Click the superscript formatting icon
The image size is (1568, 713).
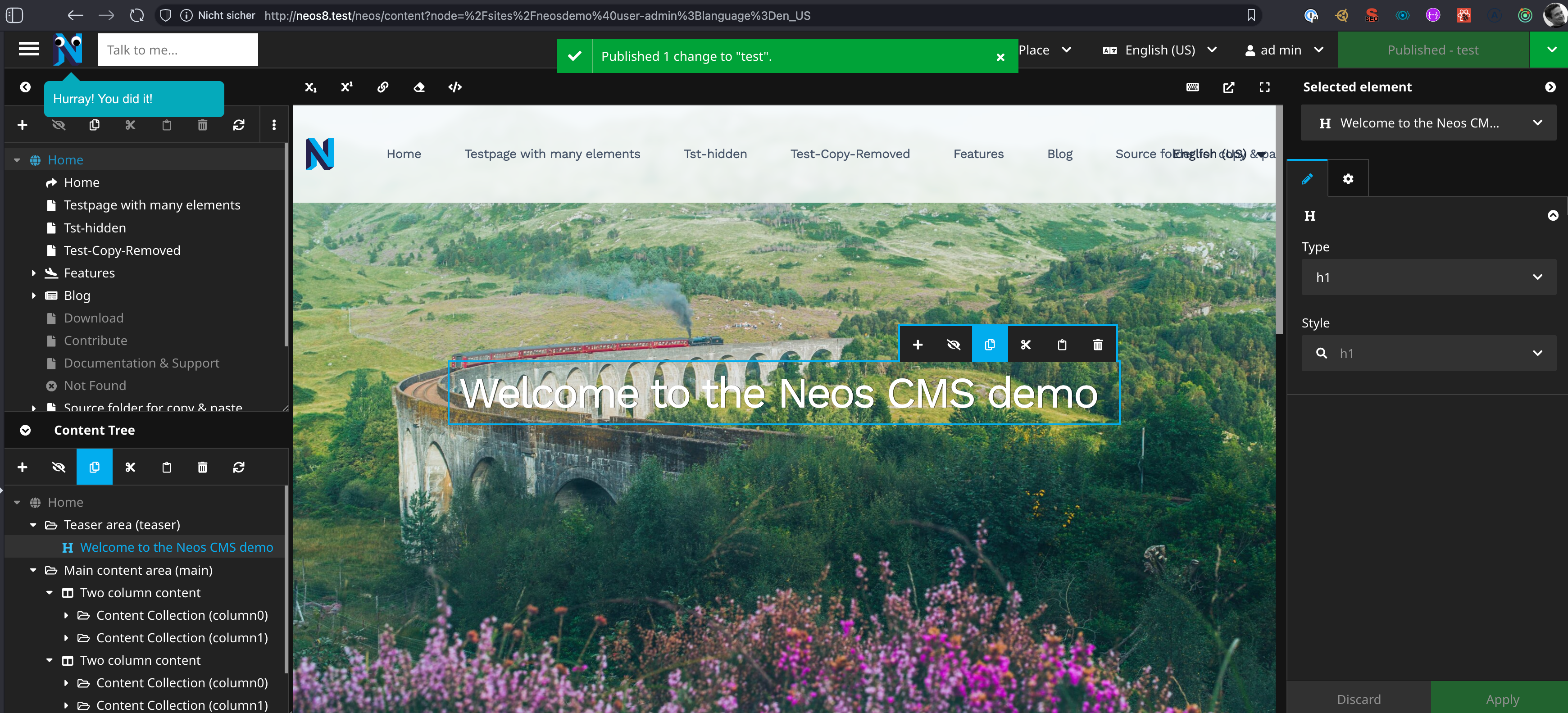click(346, 87)
